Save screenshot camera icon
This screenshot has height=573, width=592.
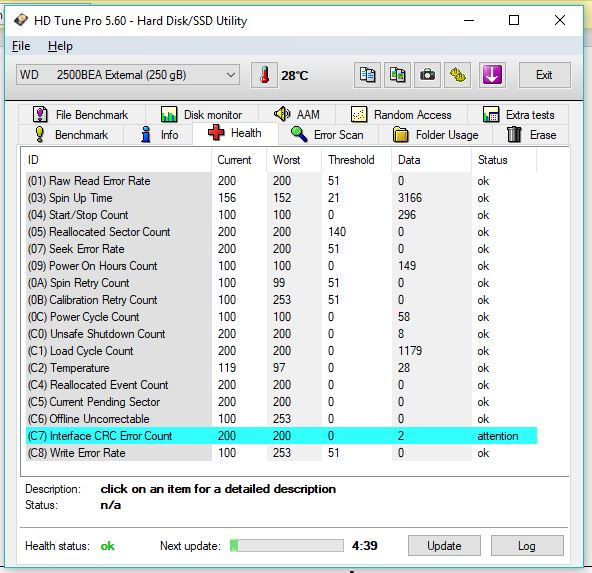pos(427,75)
